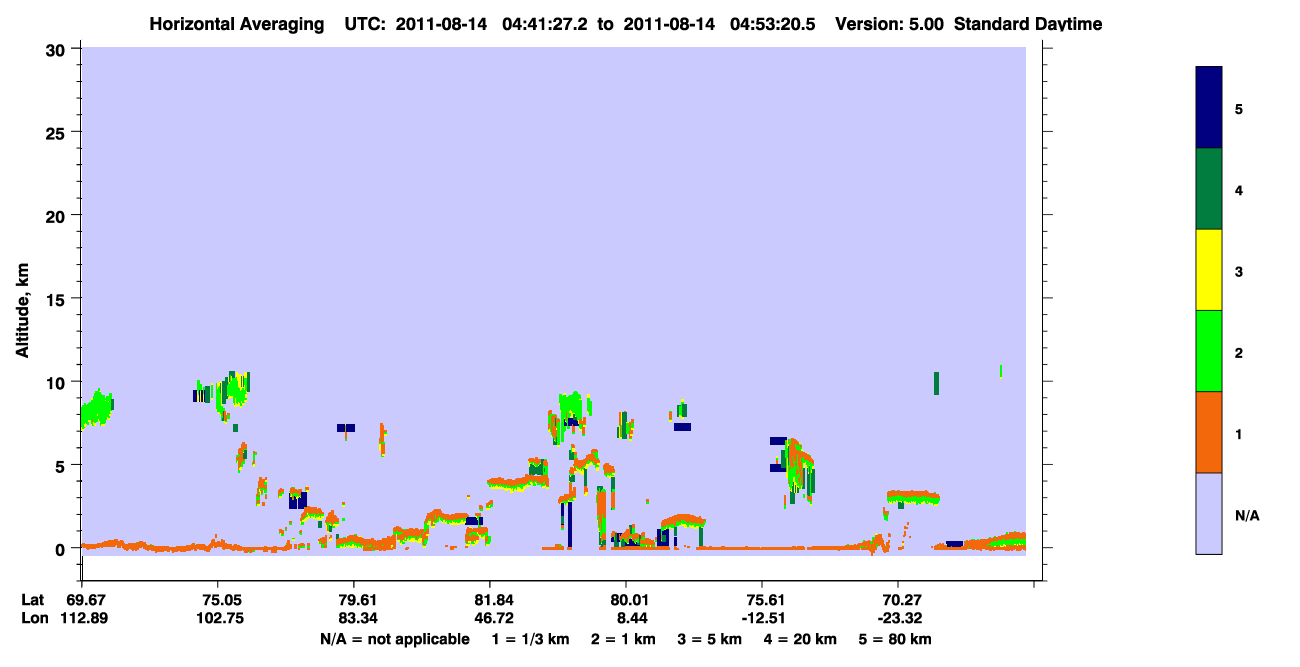Click the '2 = 1 km' legend note
1300x667 pixels.
623,639
